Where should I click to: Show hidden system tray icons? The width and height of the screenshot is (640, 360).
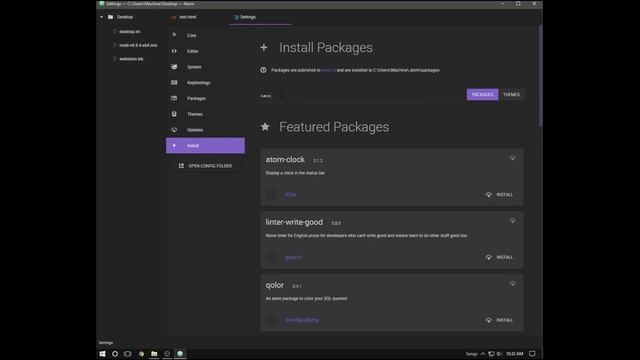pos(483,354)
